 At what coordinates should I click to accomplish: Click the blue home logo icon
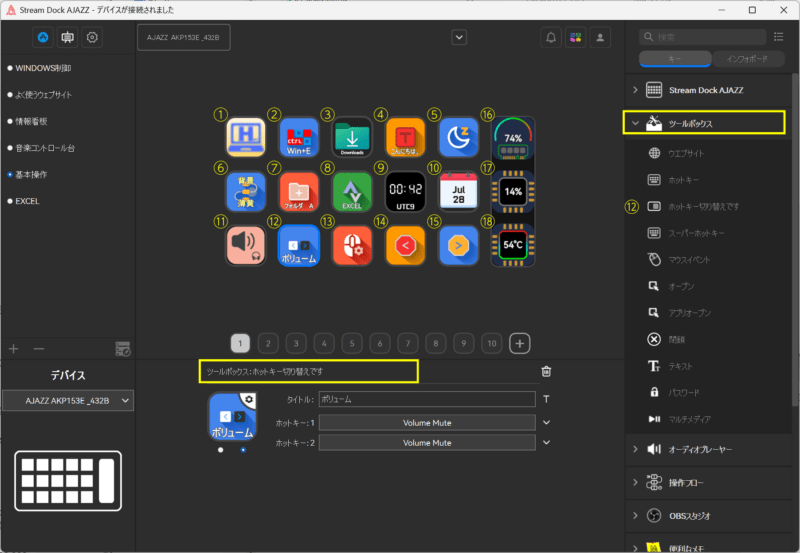coord(43,37)
